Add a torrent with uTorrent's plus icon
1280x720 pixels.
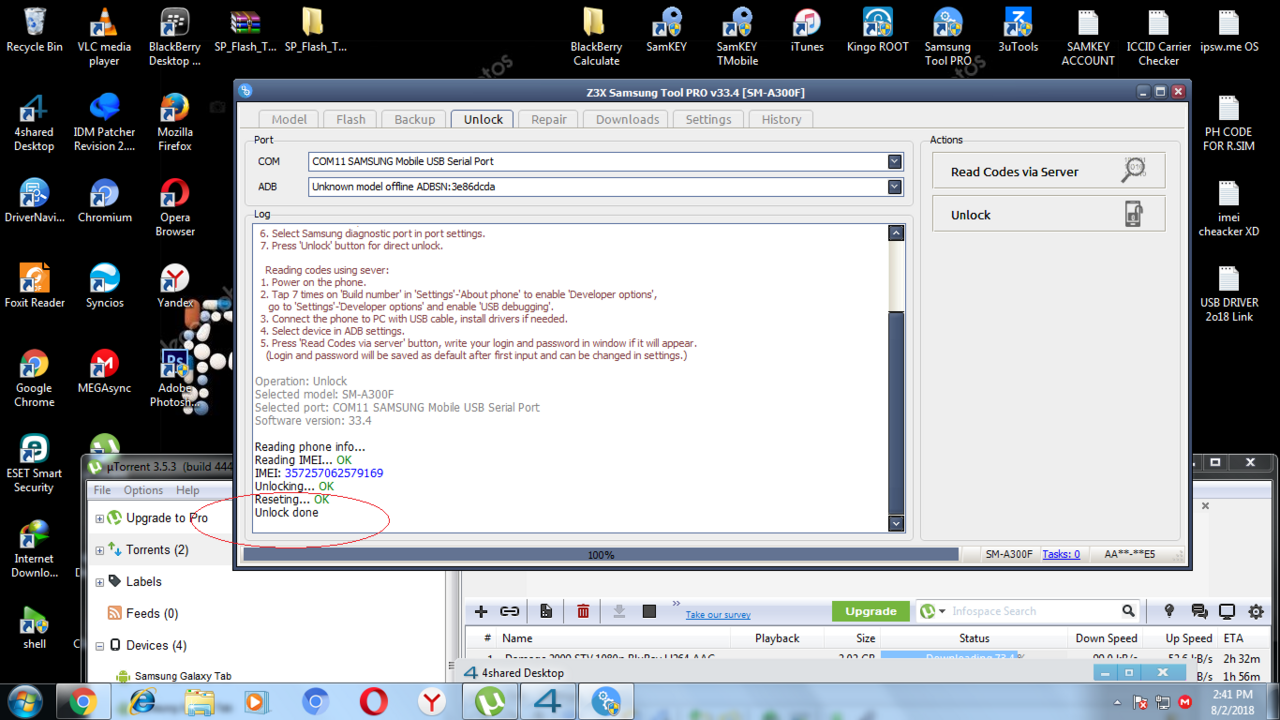click(x=481, y=611)
